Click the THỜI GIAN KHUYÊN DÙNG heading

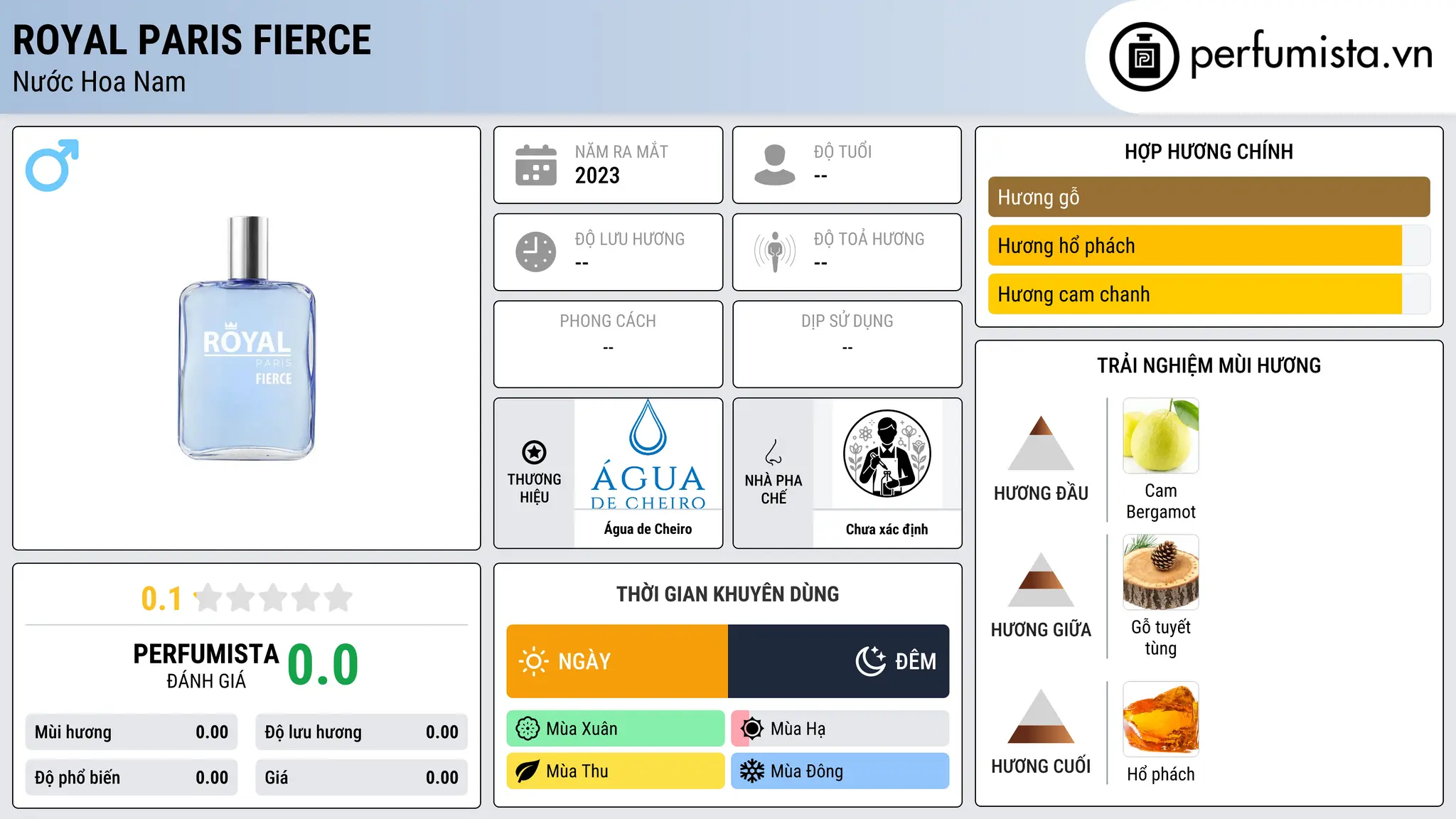[728, 594]
